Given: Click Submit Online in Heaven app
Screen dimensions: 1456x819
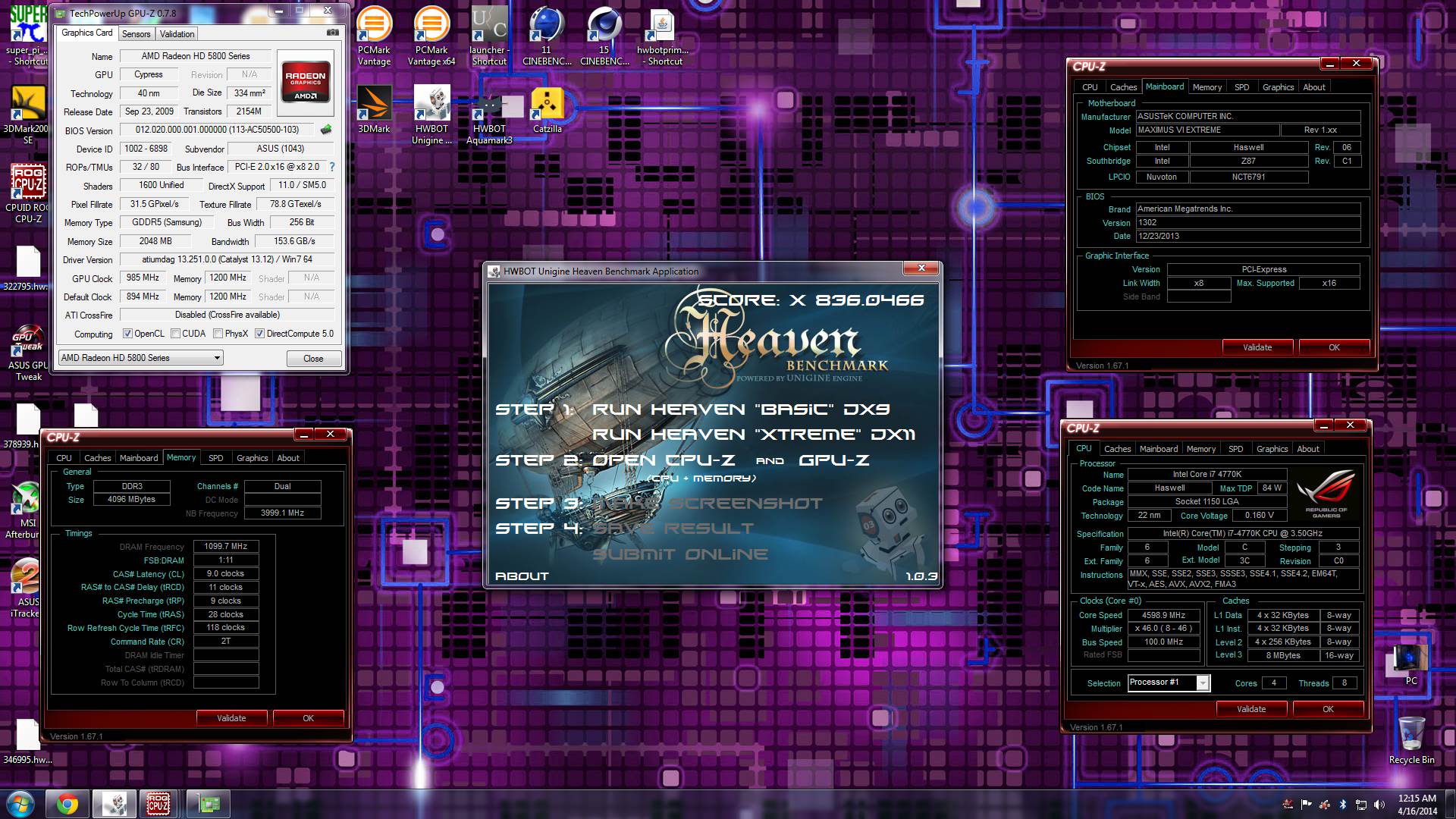Looking at the screenshot, I should 680,554.
